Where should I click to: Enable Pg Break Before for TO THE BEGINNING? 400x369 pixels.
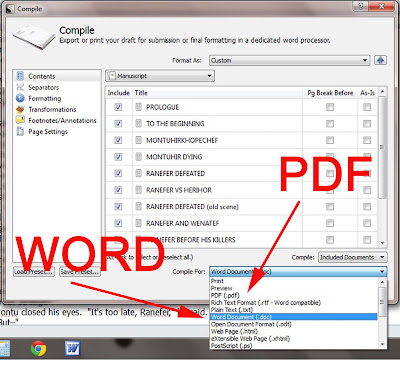pyautogui.click(x=330, y=124)
